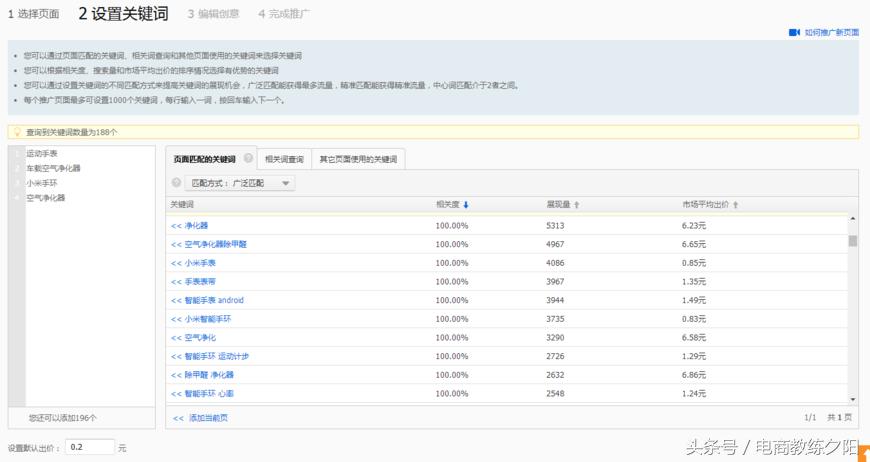Click the lightbulb icon in the yellow notice
870x462 pixels.
(17, 132)
